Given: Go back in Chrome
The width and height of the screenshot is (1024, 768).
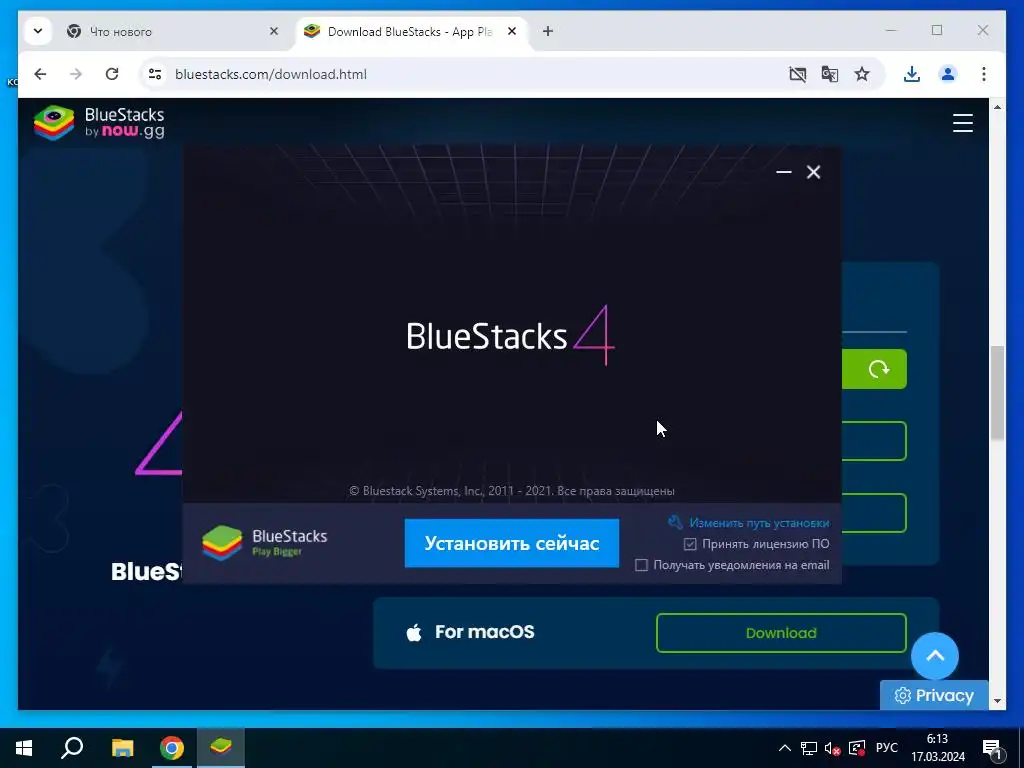Looking at the screenshot, I should pos(40,74).
